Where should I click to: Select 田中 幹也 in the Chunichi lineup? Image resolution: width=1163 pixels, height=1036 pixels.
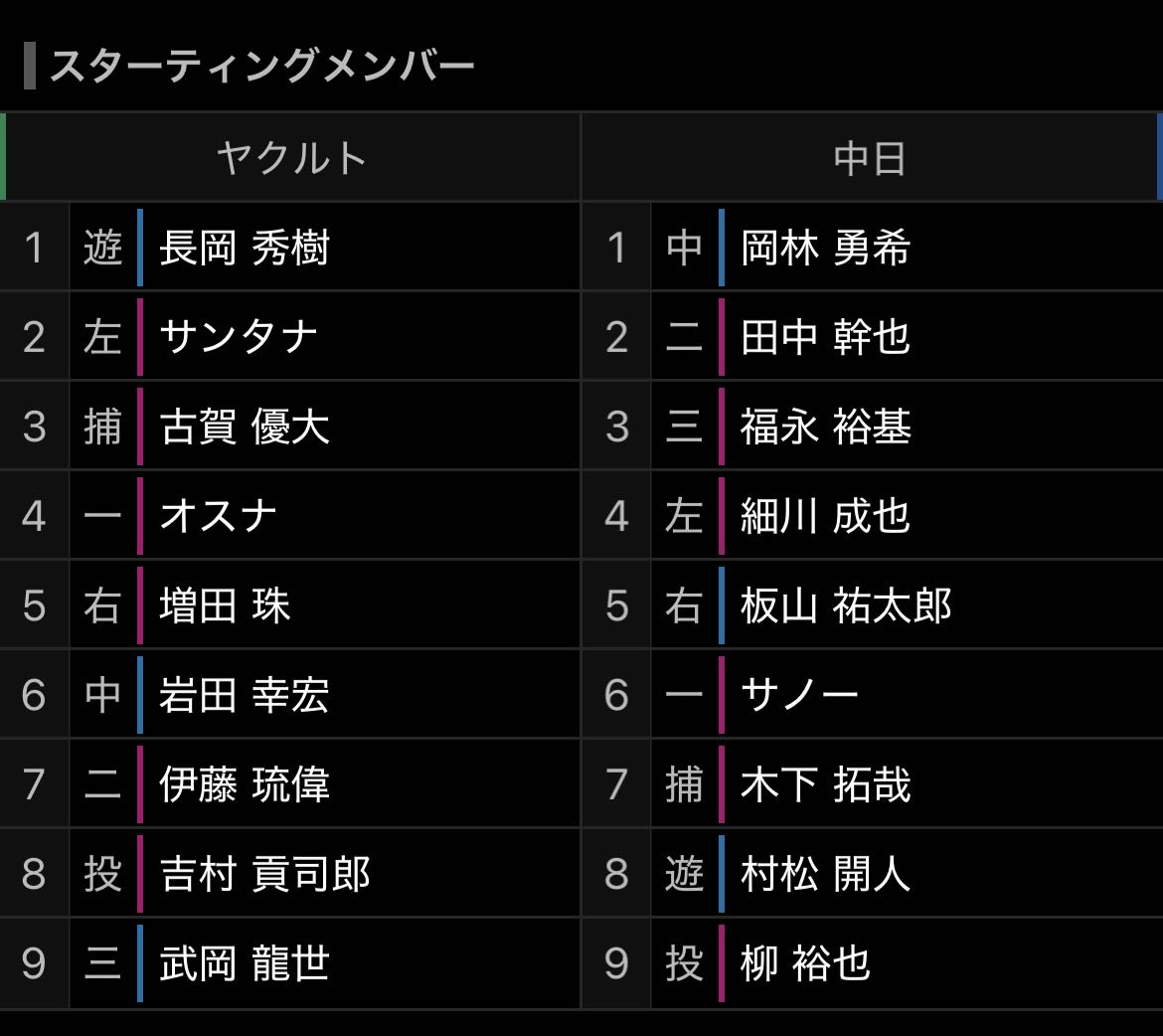[x=825, y=337]
